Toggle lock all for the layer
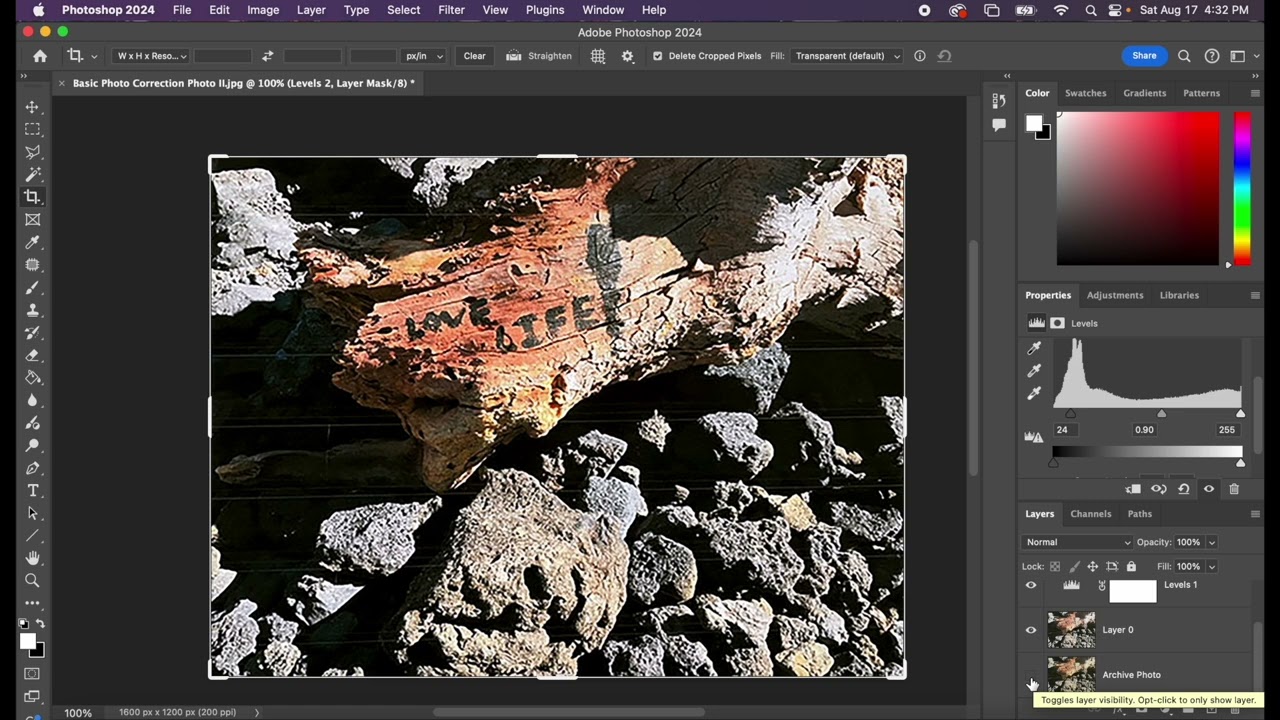This screenshot has width=1280, height=720. 1131,567
